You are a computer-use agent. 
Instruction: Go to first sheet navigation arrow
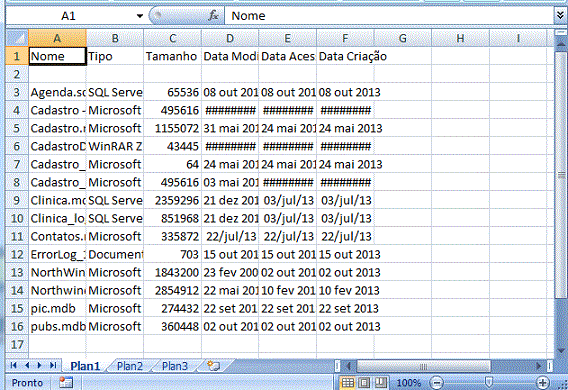click(x=14, y=365)
